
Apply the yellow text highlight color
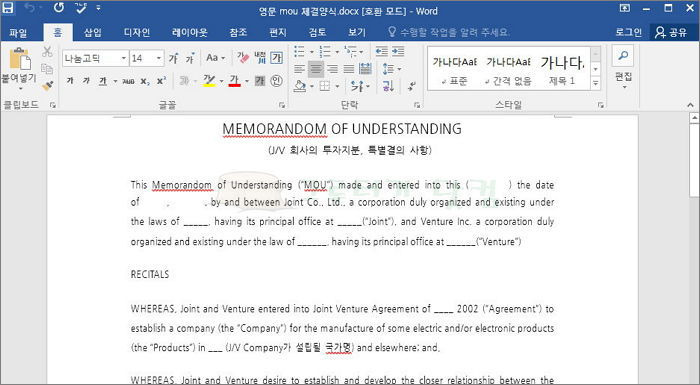(x=209, y=80)
